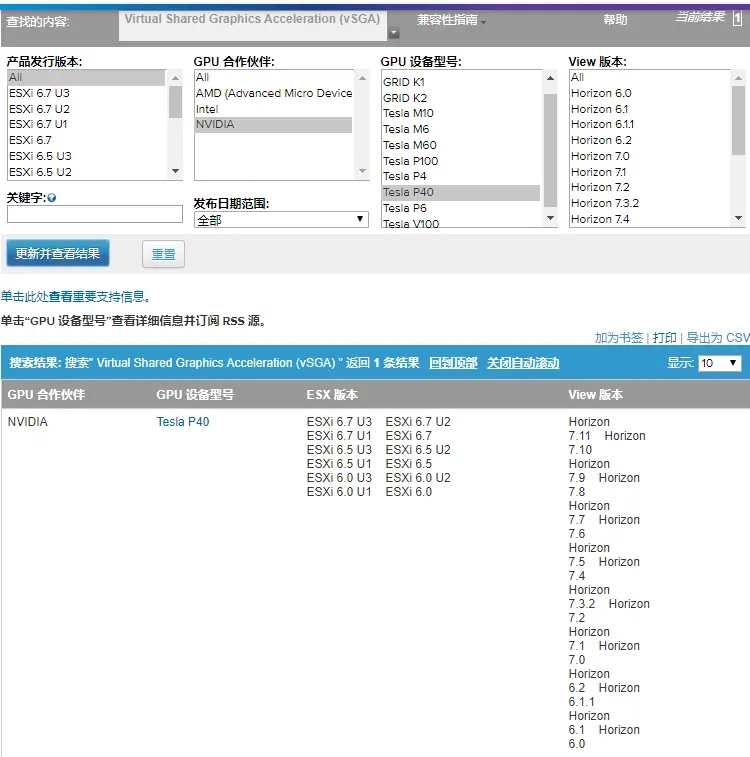Click the keyword help question-mark icon
The width and height of the screenshot is (750, 757).
(52, 197)
